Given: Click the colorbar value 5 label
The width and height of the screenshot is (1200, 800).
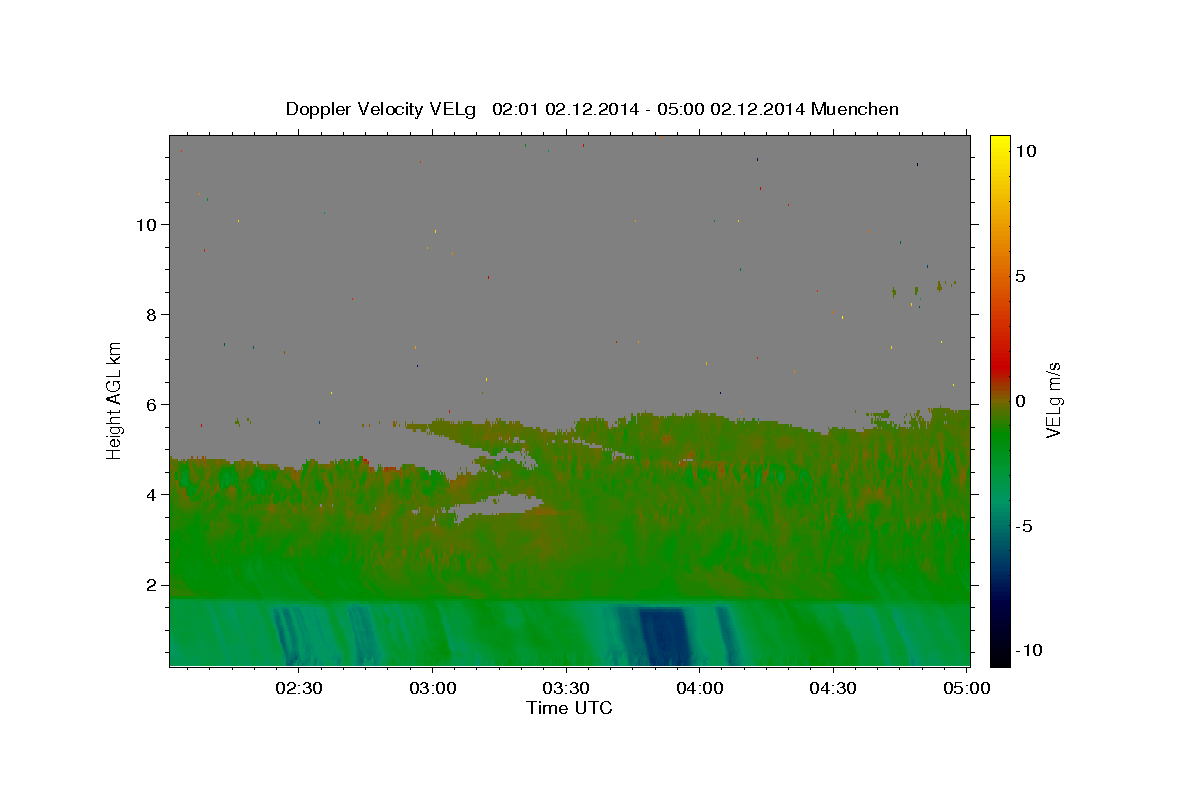Looking at the screenshot, I should 1021,276.
